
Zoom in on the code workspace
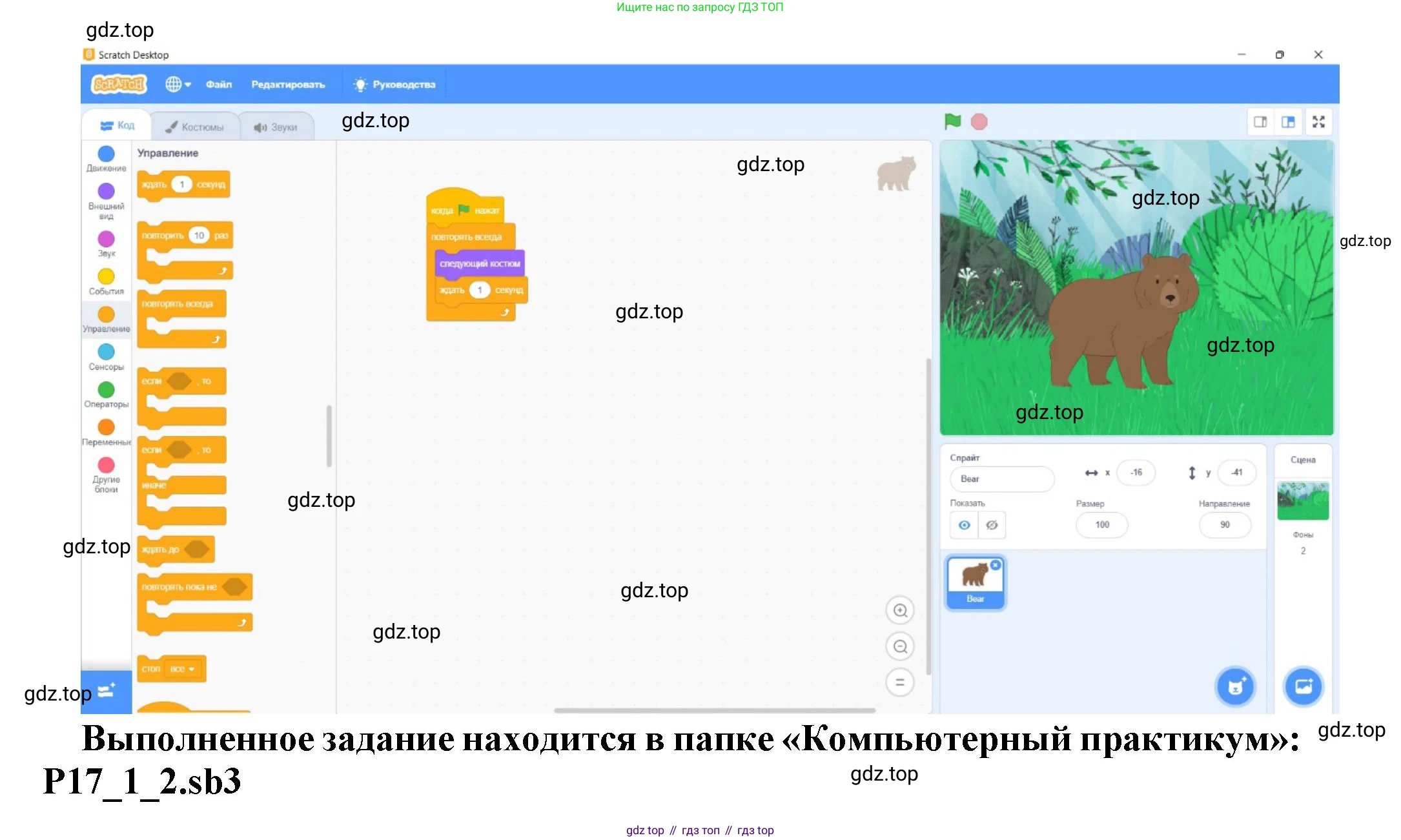tap(901, 610)
